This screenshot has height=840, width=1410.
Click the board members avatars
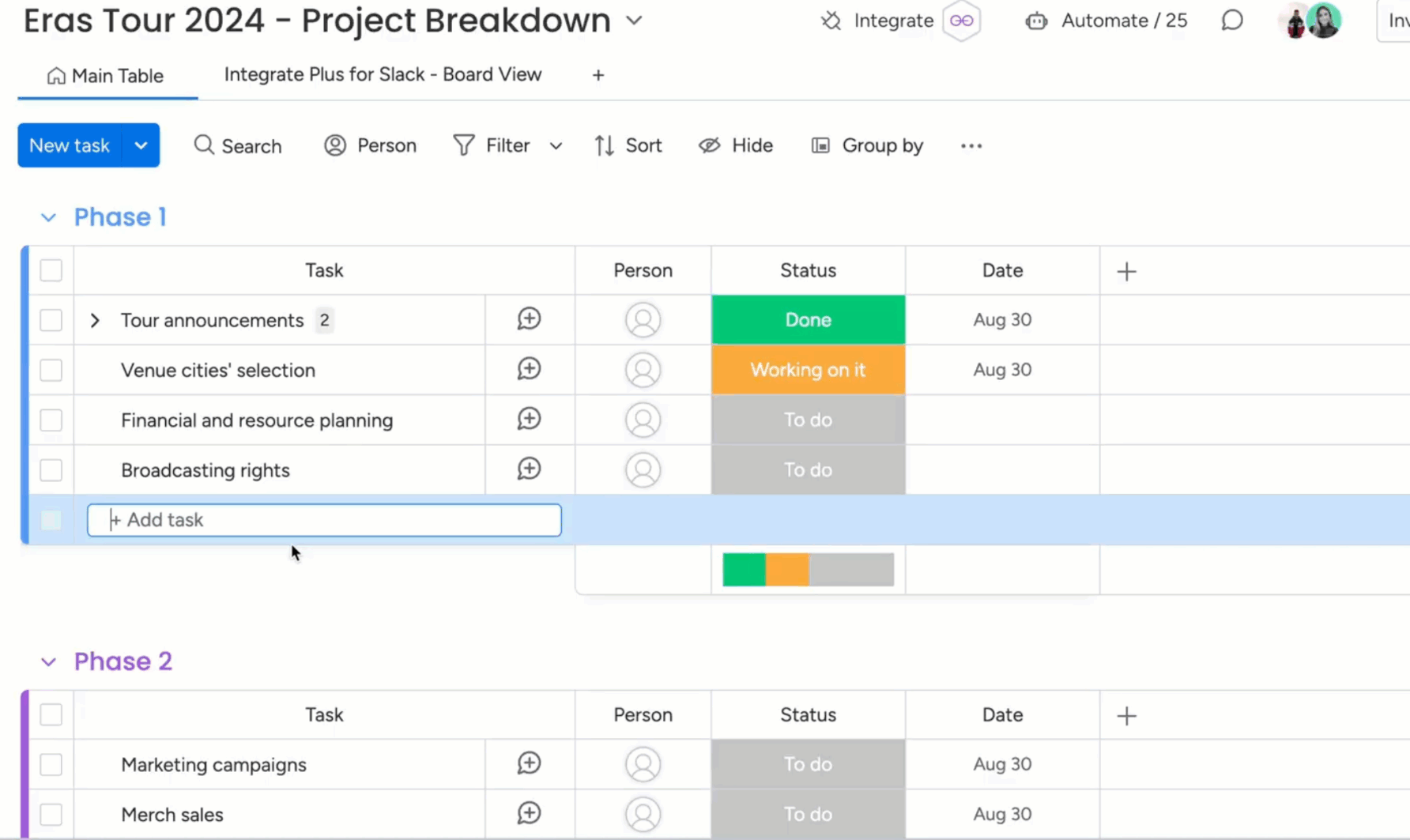[1310, 21]
